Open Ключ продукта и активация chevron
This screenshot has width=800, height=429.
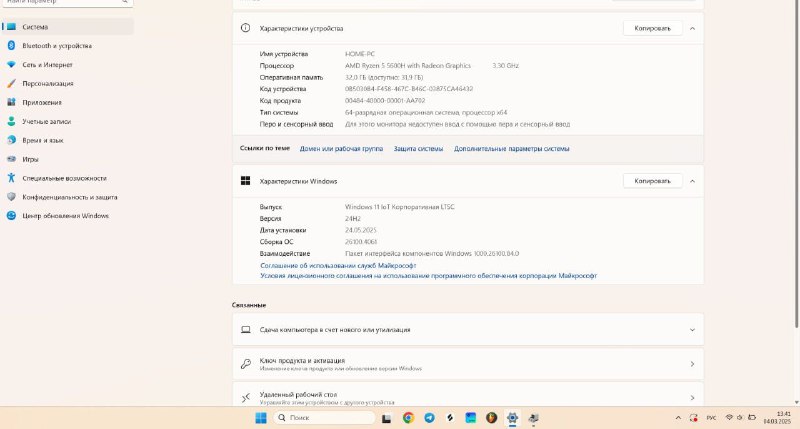pos(692,364)
